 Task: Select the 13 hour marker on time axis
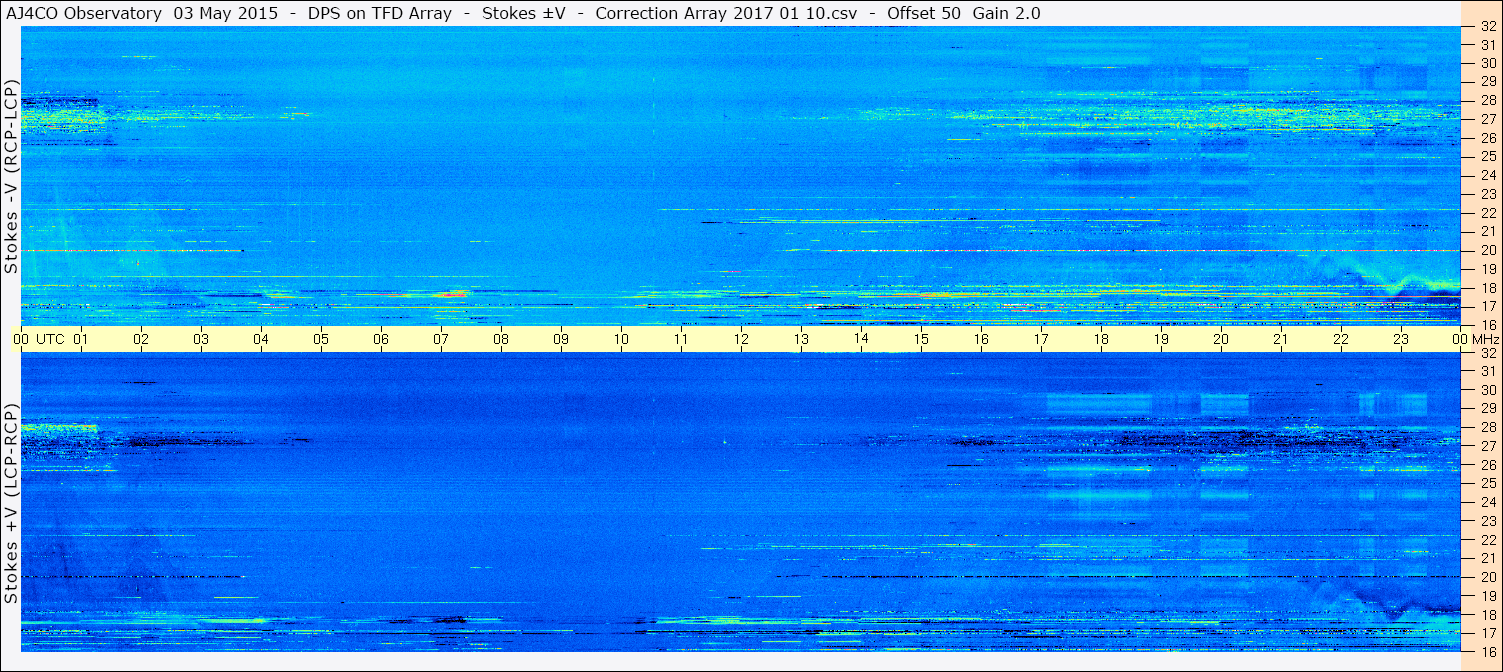click(801, 339)
